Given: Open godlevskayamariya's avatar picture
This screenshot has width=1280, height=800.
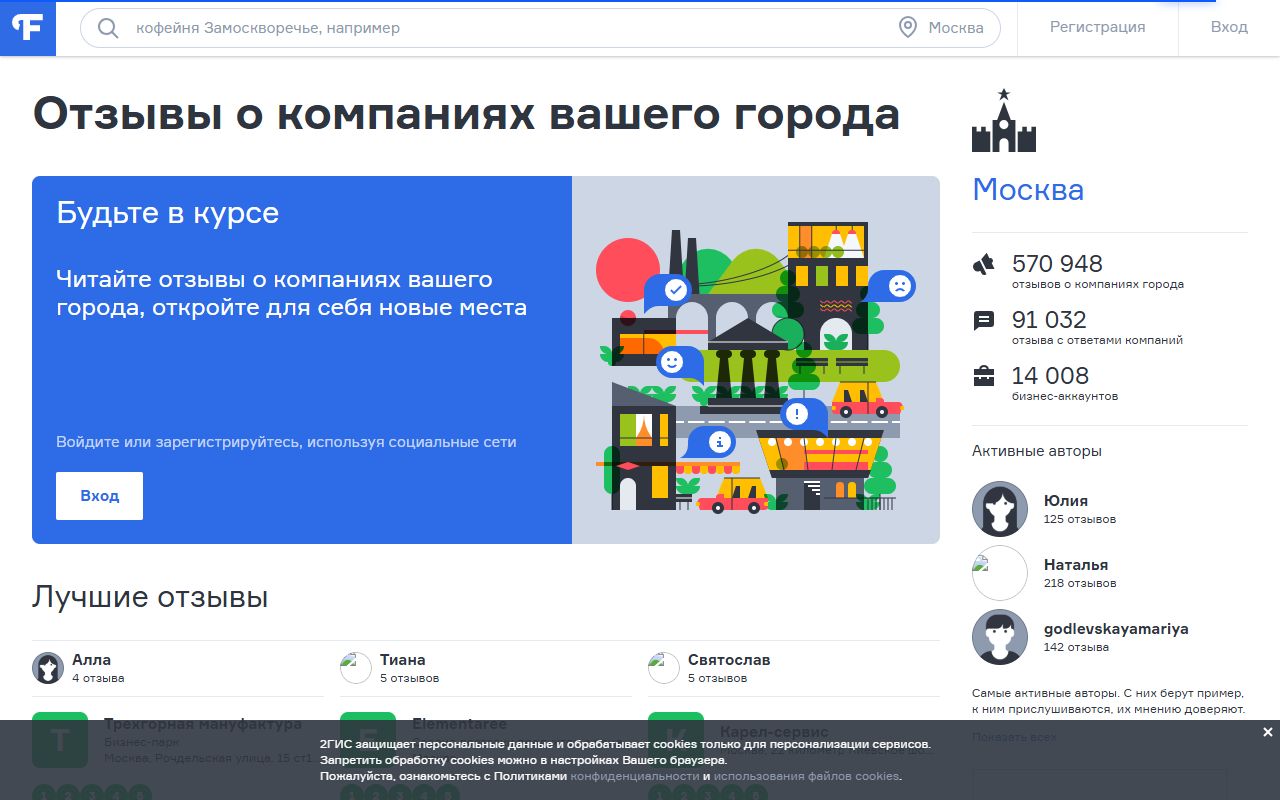Looking at the screenshot, I should point(1000,637).
